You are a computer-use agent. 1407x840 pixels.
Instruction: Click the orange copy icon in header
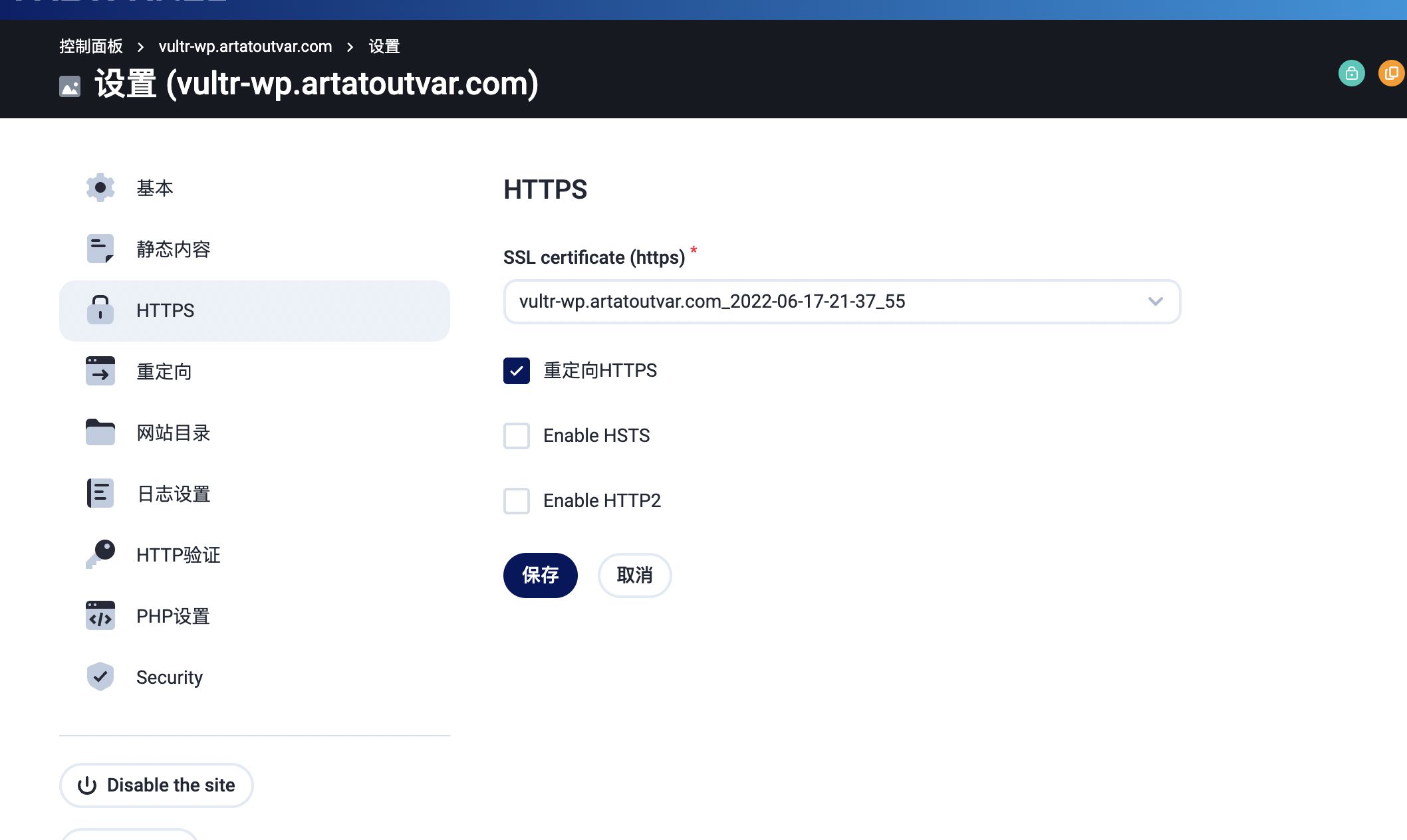[1391, 73]
